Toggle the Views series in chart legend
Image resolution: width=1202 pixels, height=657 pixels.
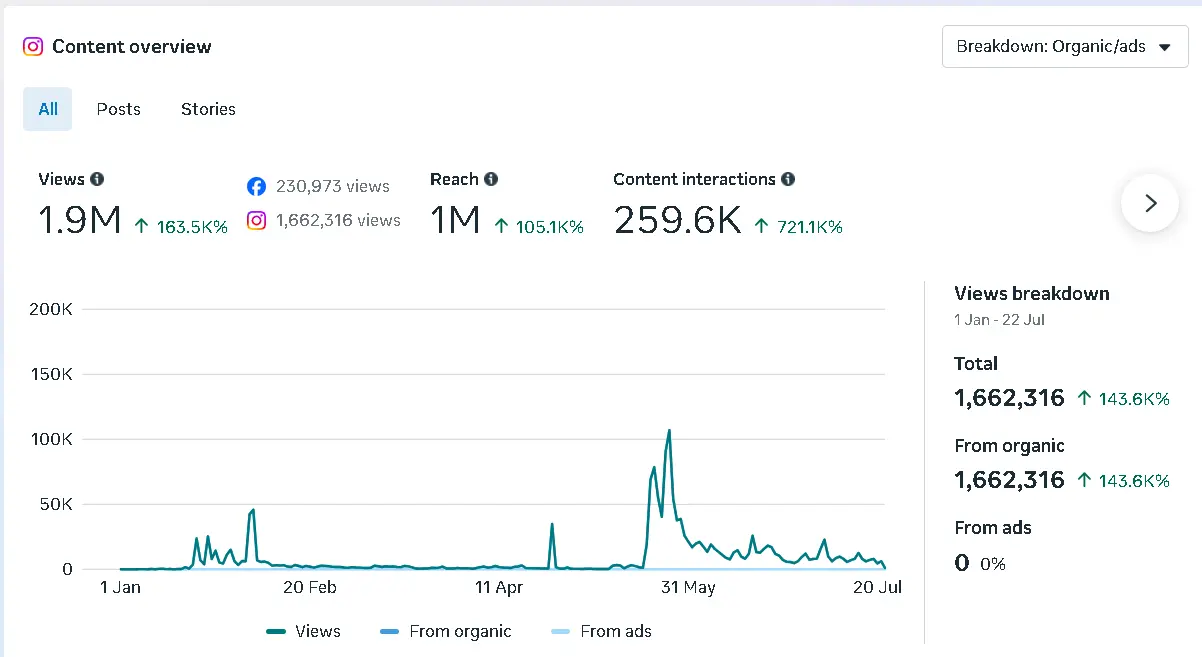[304, 632]
